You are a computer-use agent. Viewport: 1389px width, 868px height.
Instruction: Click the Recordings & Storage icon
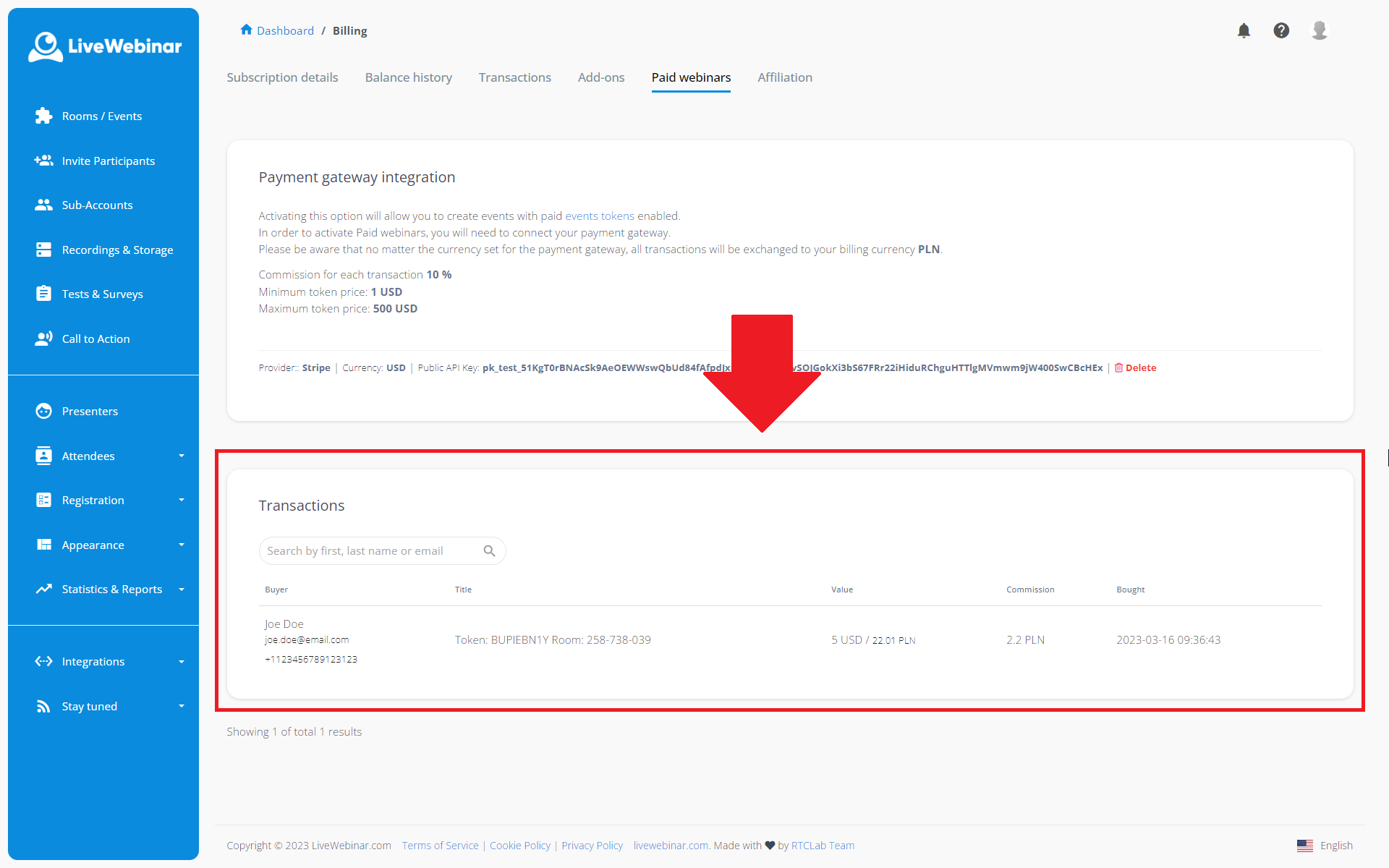[x=43, y=250]
